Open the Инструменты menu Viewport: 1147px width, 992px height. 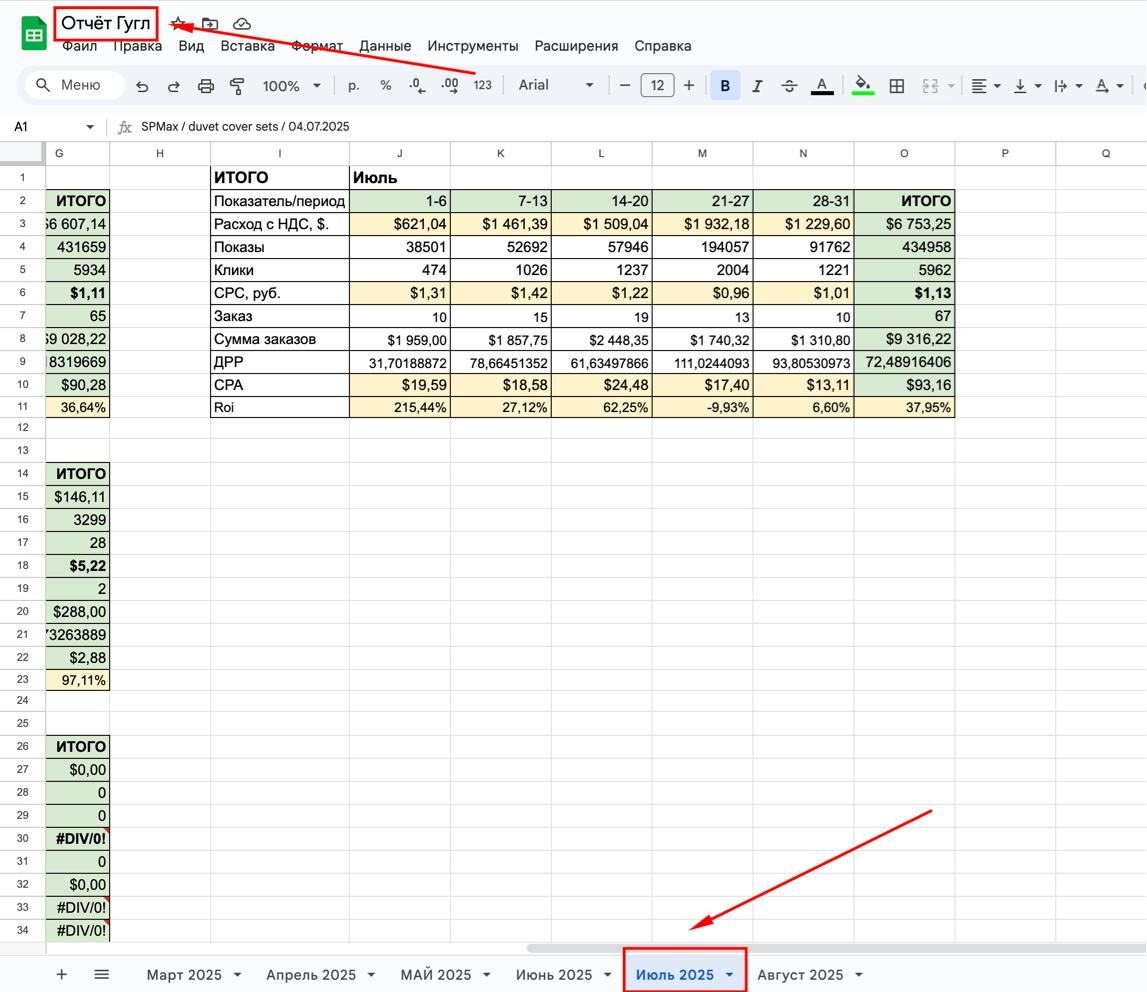point(473,45)
